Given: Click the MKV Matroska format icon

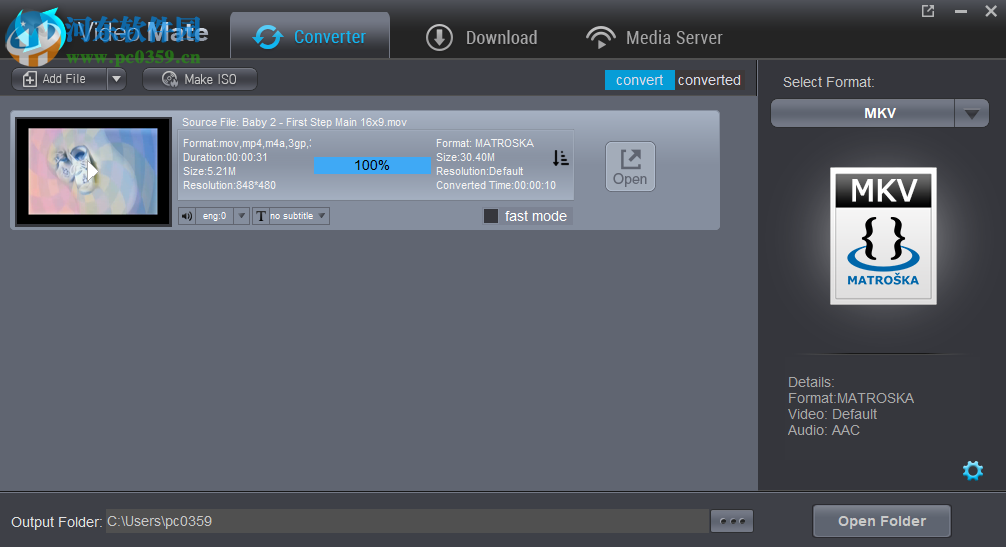Looking at the screenshot, I should (883, 236).
